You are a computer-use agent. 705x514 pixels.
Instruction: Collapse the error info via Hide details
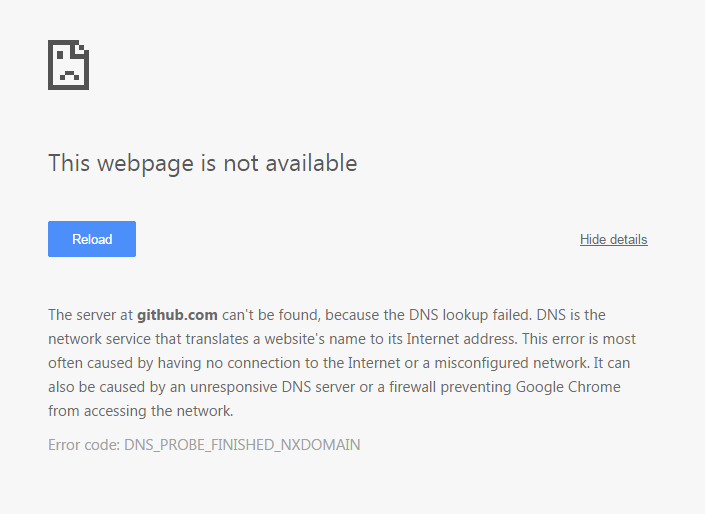613,239
